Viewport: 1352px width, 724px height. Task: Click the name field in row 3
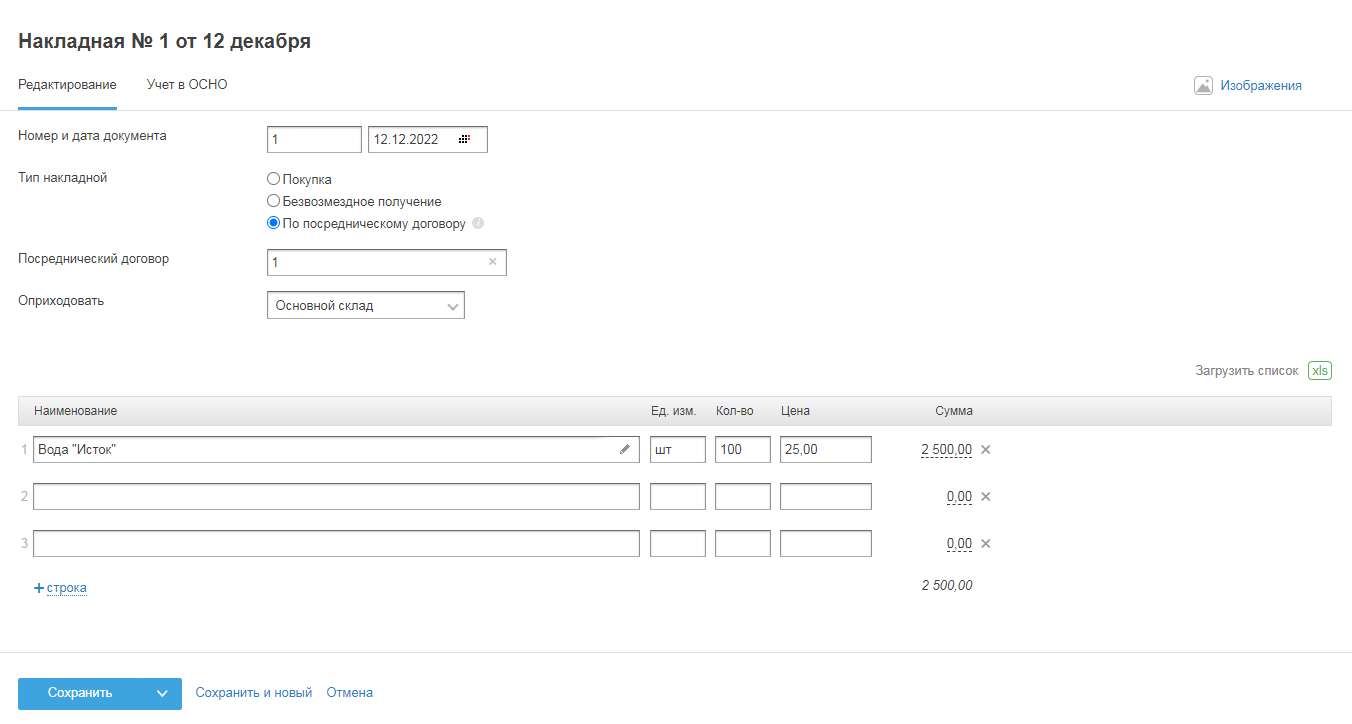[336, 544]
